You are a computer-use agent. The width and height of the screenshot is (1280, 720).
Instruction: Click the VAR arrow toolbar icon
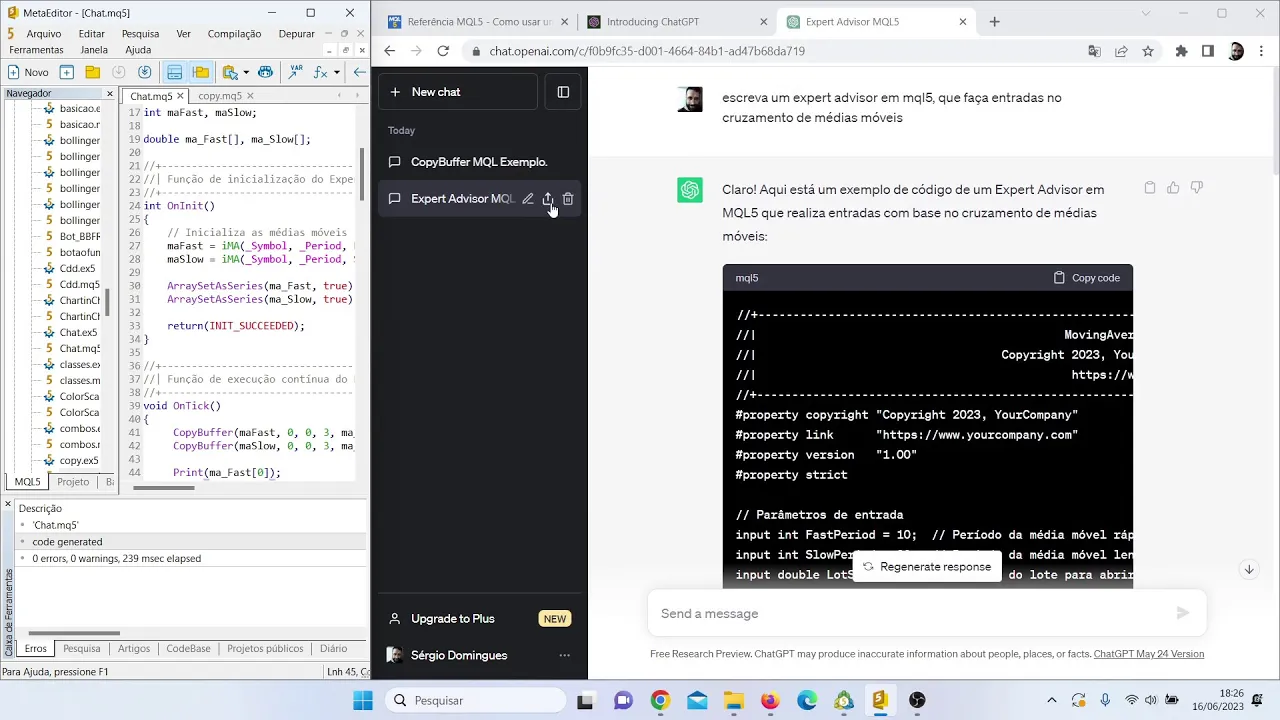pyautogui.click(x=295, y=72)
